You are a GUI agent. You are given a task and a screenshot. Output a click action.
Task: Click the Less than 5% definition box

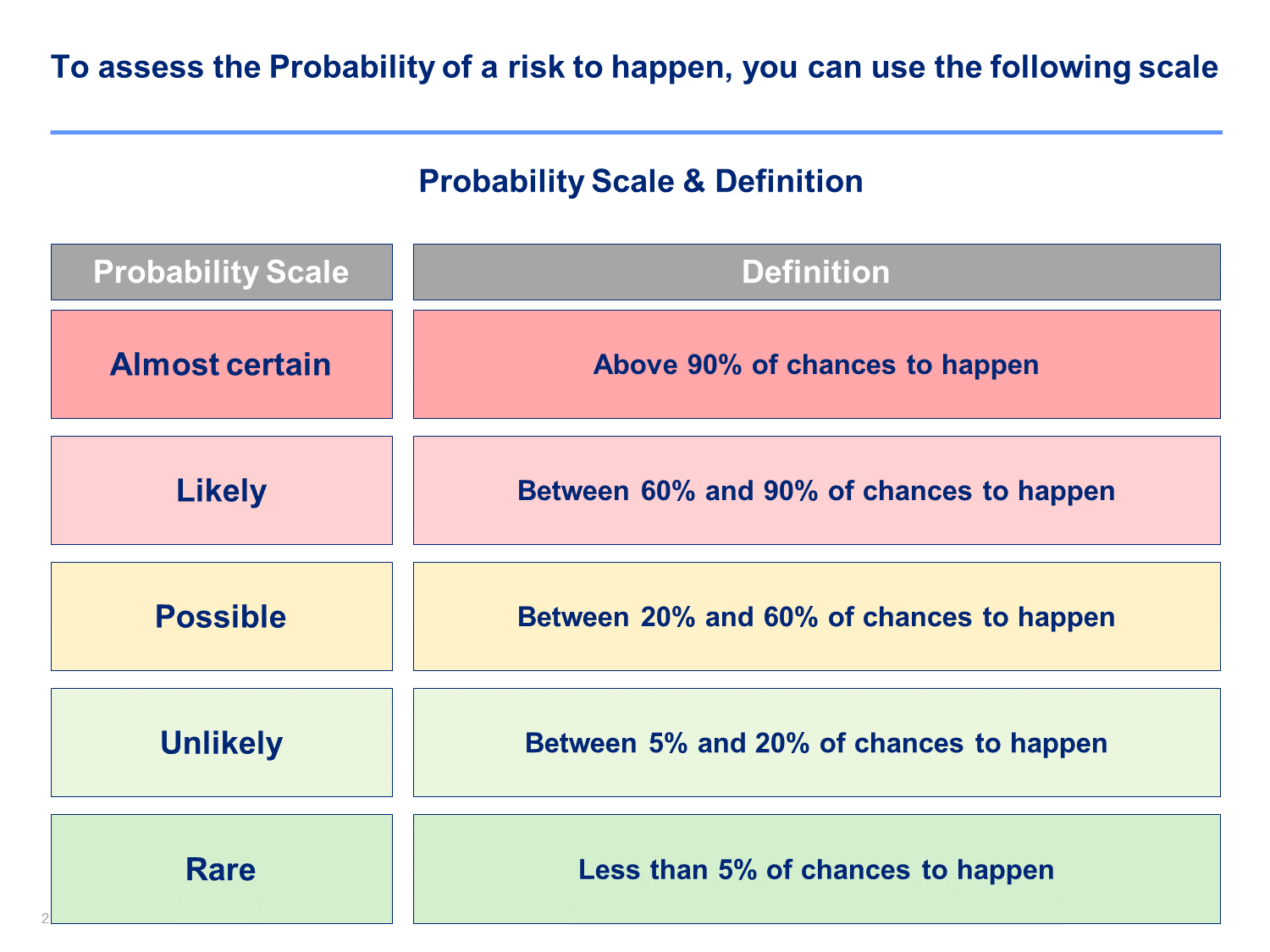click(816, 868)
